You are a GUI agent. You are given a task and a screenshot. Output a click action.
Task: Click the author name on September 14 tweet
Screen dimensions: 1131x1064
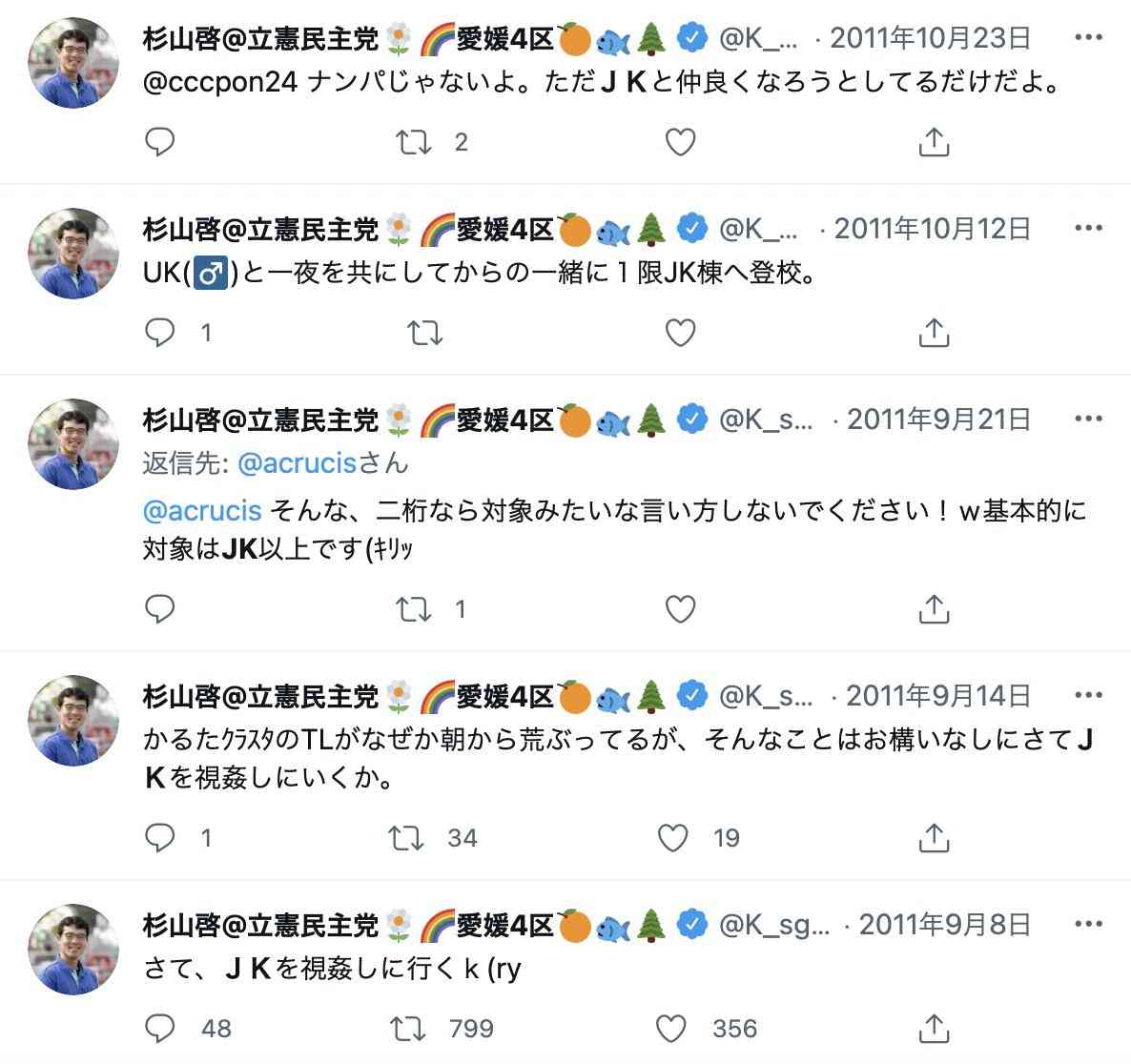pos(260,696)
